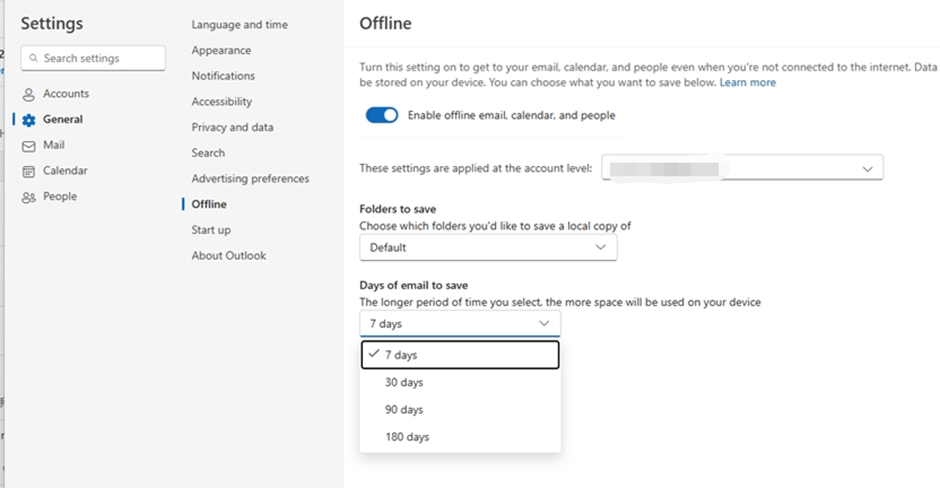Click the Calendar icon in sidebar

coord(28,171)
